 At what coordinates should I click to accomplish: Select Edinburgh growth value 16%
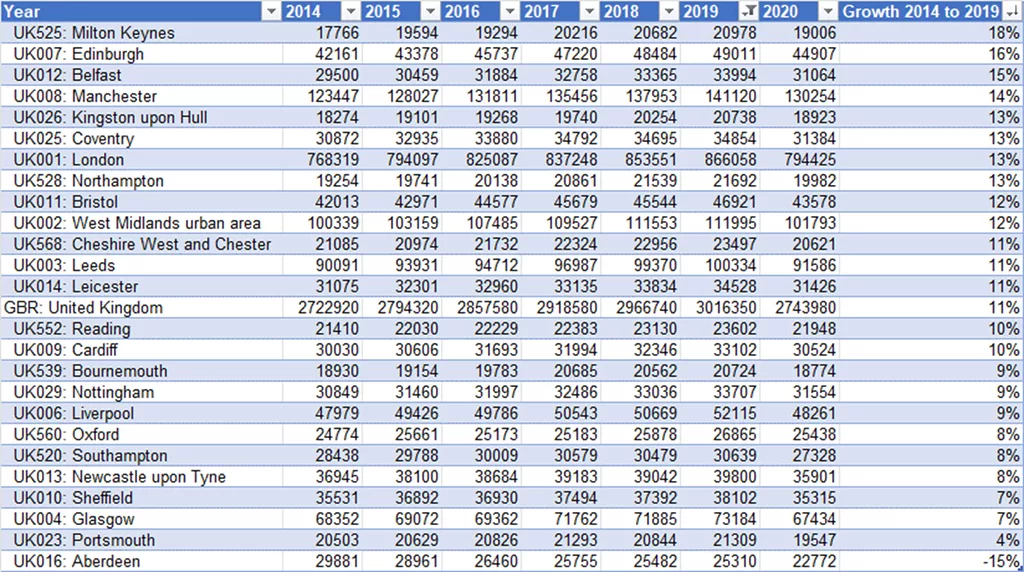1004,54
